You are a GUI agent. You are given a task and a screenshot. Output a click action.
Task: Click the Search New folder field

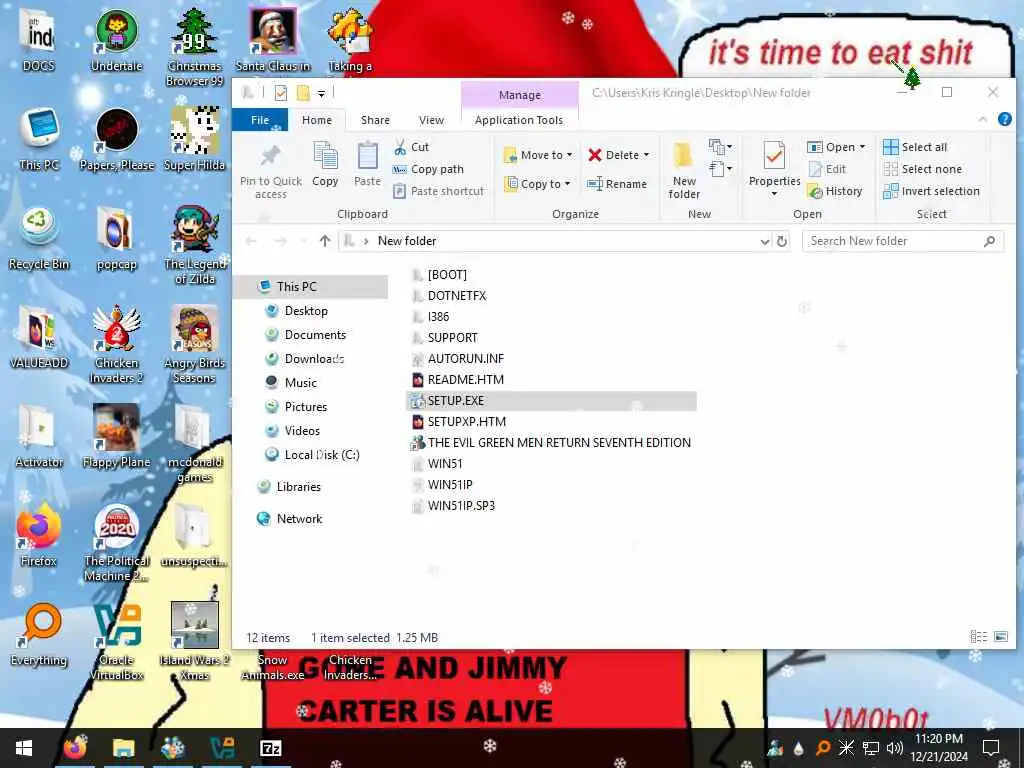[x=902, y=241]
